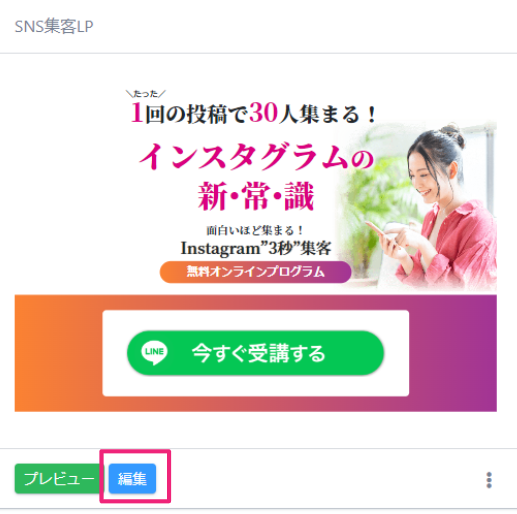517x514 pixels.
Task: Click the Instagram"3秒"集客 text line
Action: coord(256,248)
